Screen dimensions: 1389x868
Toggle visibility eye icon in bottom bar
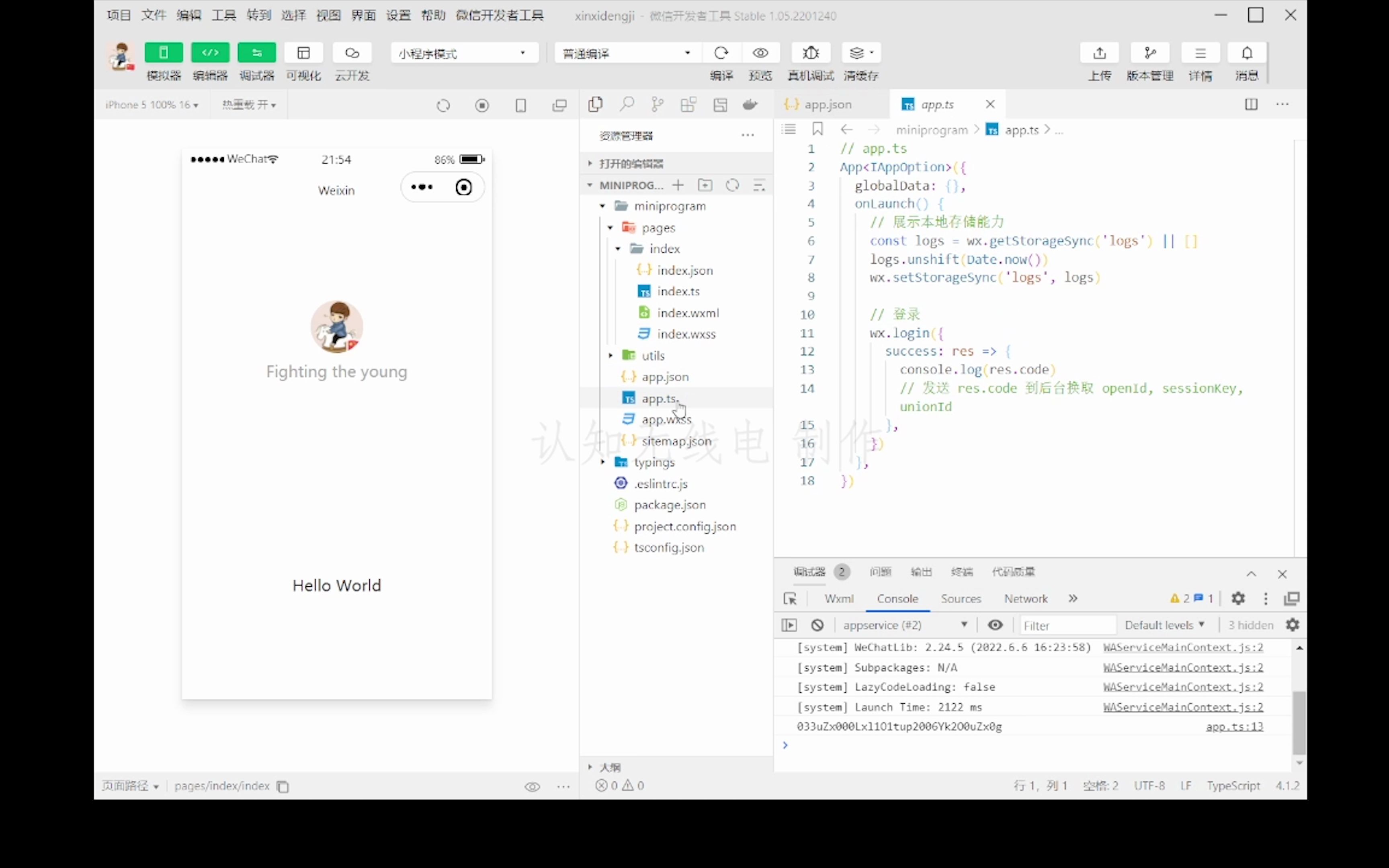click(x=531, y=785)
